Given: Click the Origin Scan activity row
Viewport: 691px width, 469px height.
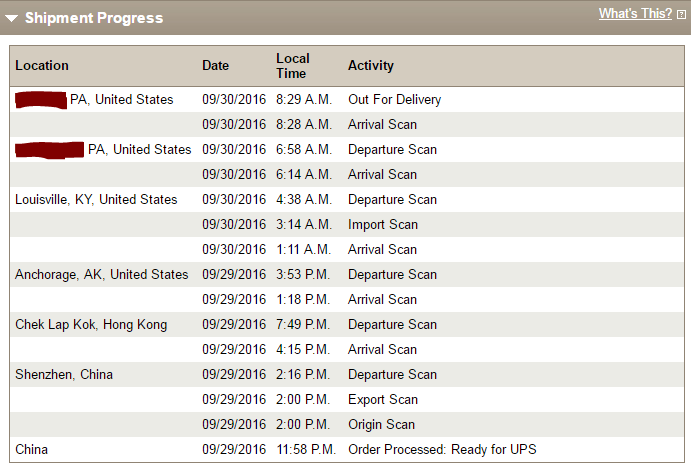Looking at the screenshot, I should (x=381, y=424).
